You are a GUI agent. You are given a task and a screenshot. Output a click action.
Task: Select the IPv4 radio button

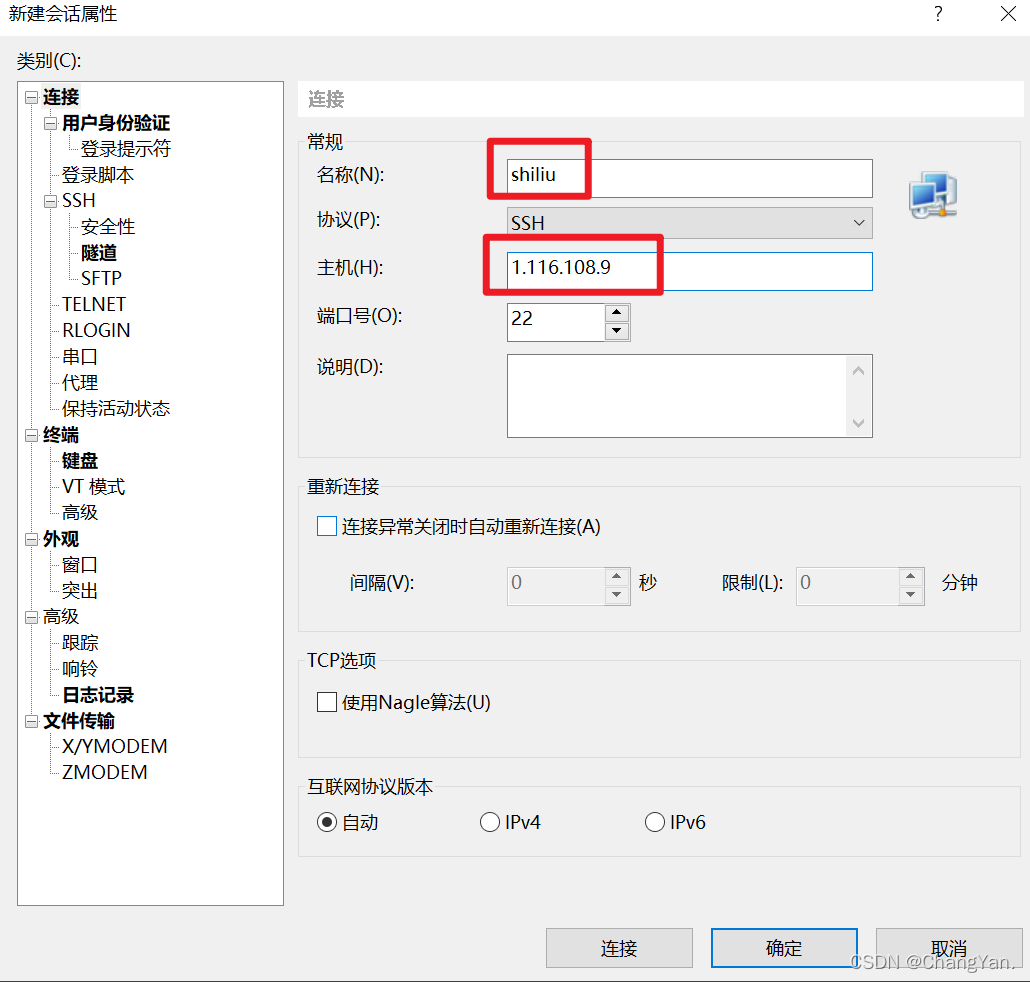pyautogui.click(x=490, y=822)
